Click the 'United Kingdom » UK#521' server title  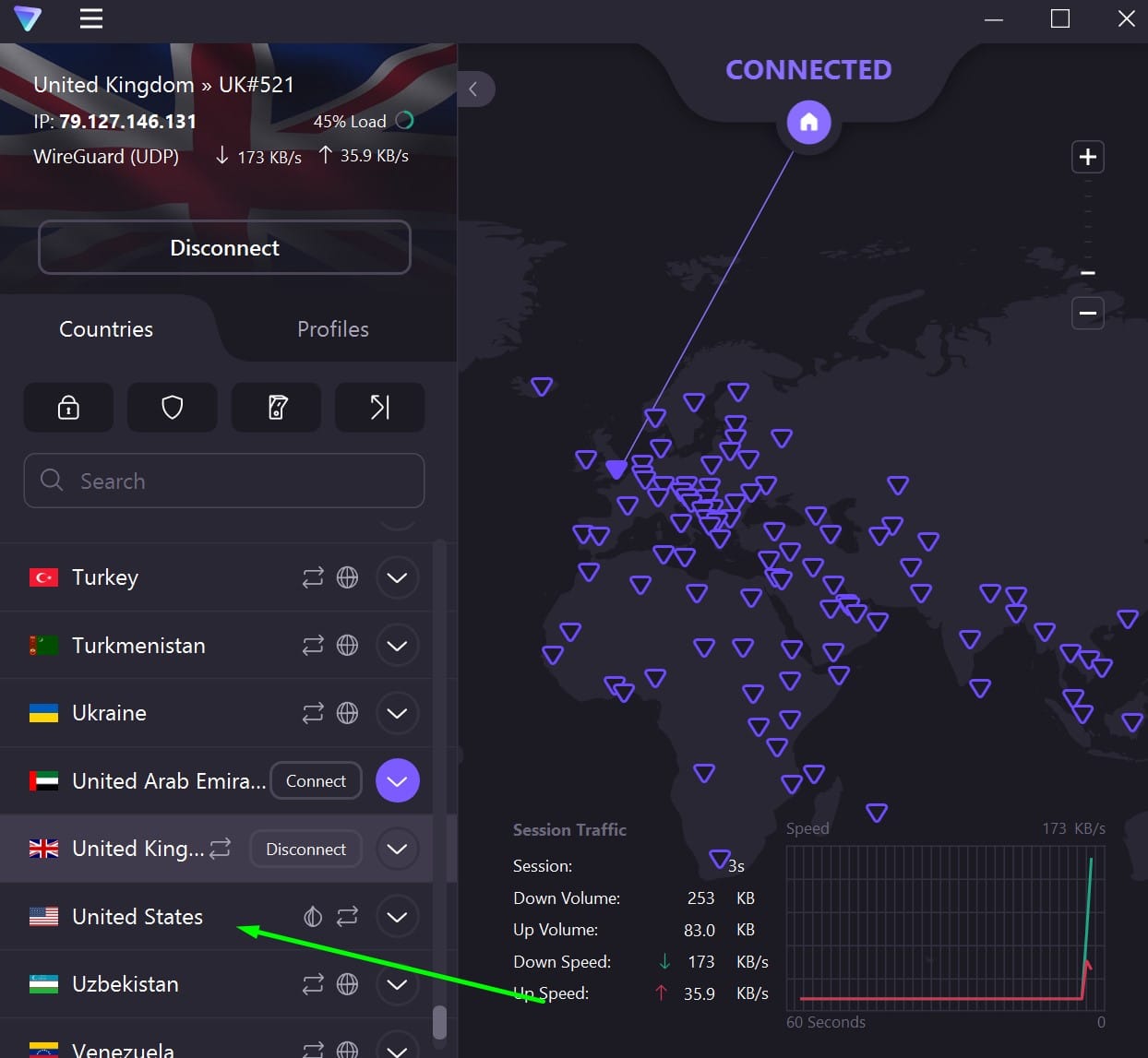pyautogui.click(x=164, y=85)
